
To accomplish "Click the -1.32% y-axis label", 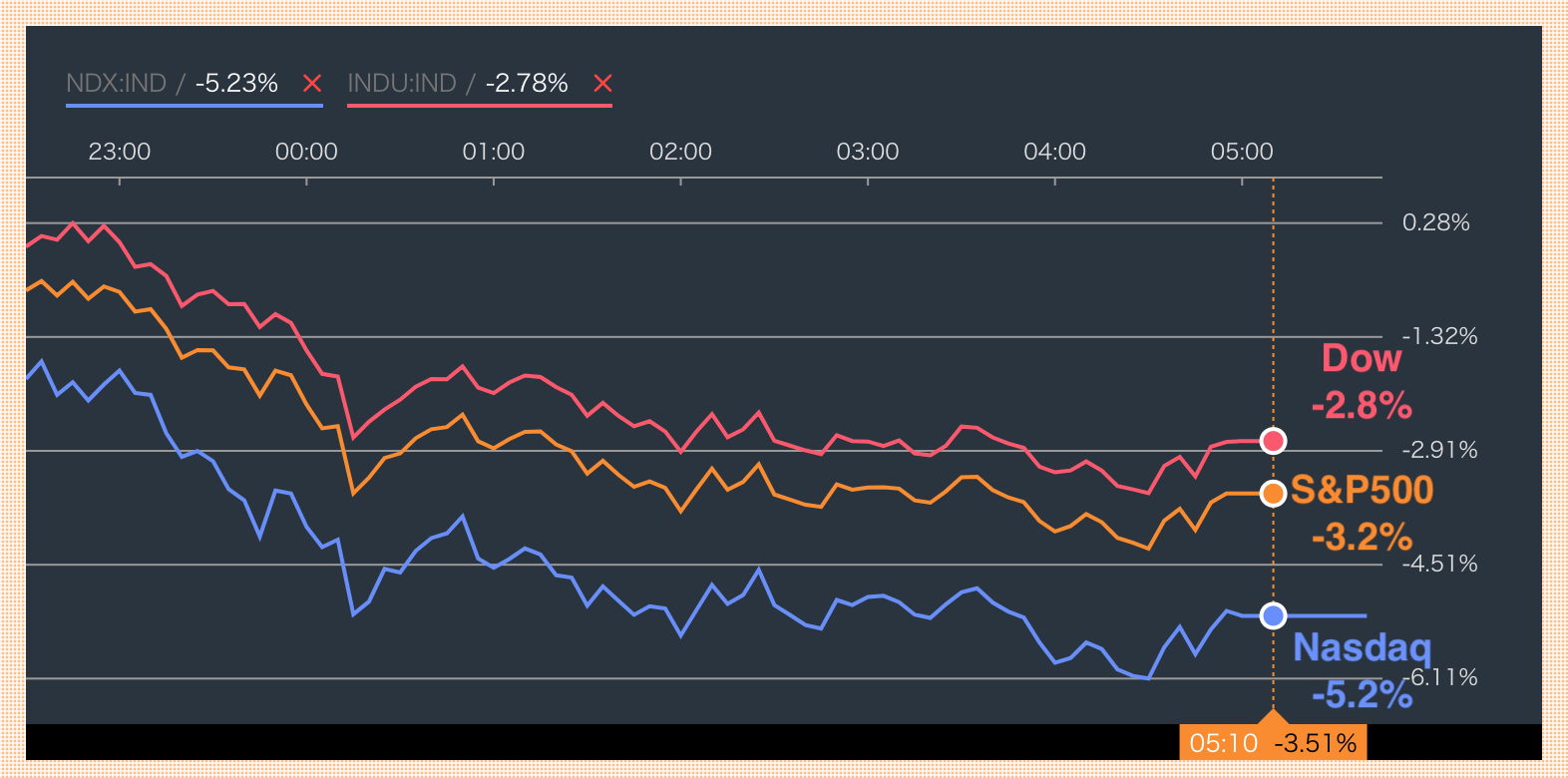I will click(1439, 336).
